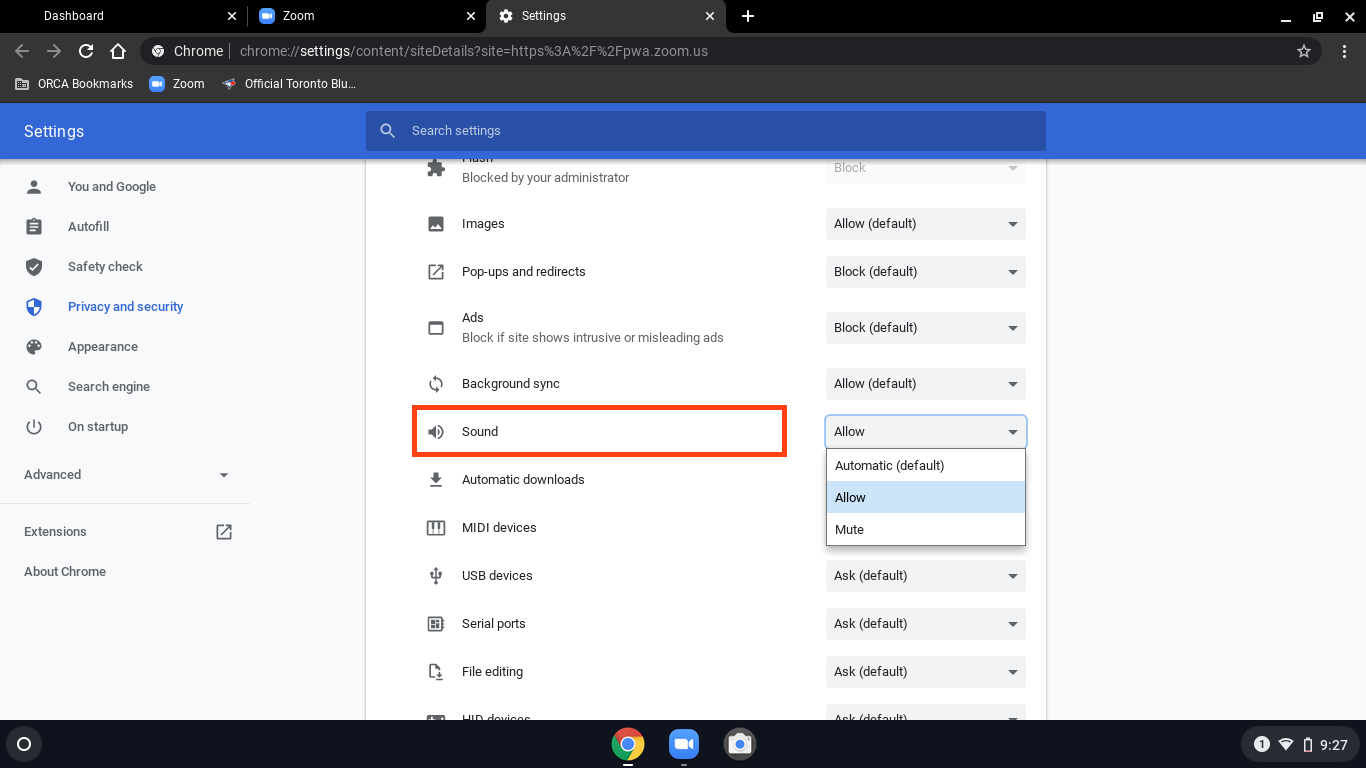Click the USB devices icon
Viewport: 1366px width, 768px height.
click(436, 576)
